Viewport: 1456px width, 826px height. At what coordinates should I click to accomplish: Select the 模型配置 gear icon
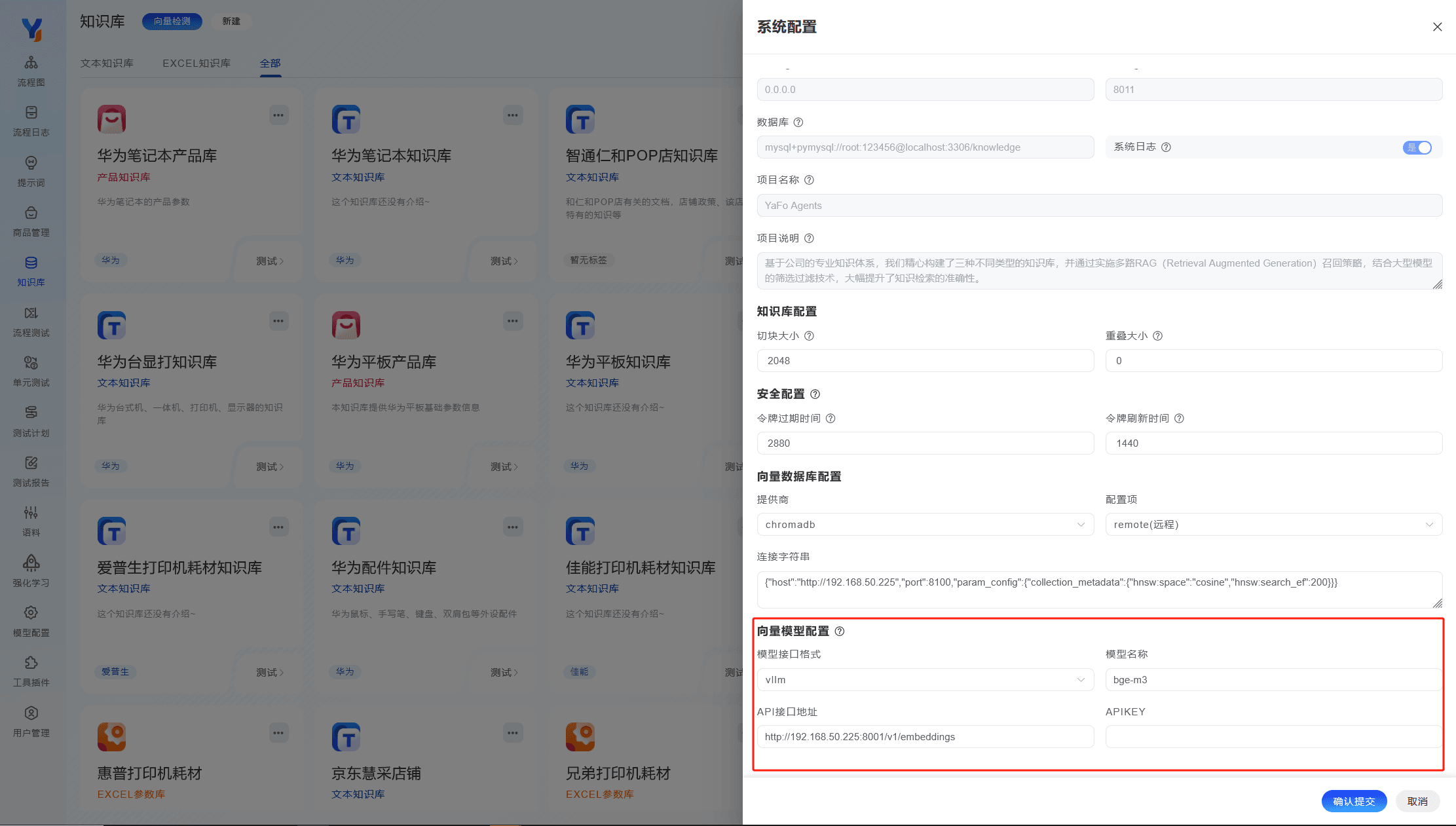pos(31,613)
